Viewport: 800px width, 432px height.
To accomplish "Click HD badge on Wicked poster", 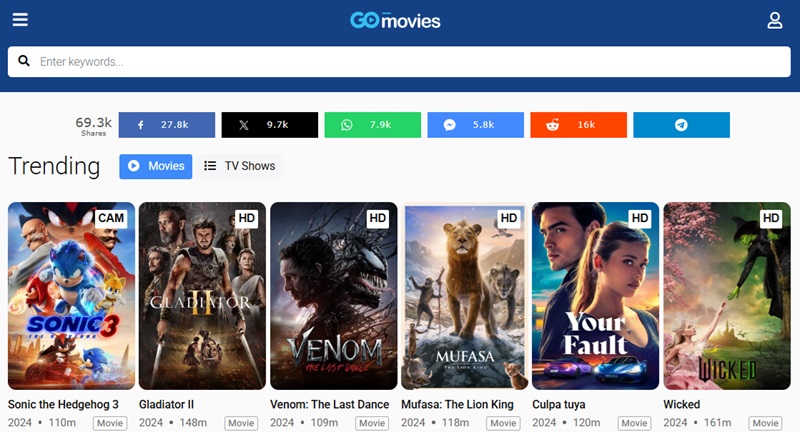I will [771, 218].
